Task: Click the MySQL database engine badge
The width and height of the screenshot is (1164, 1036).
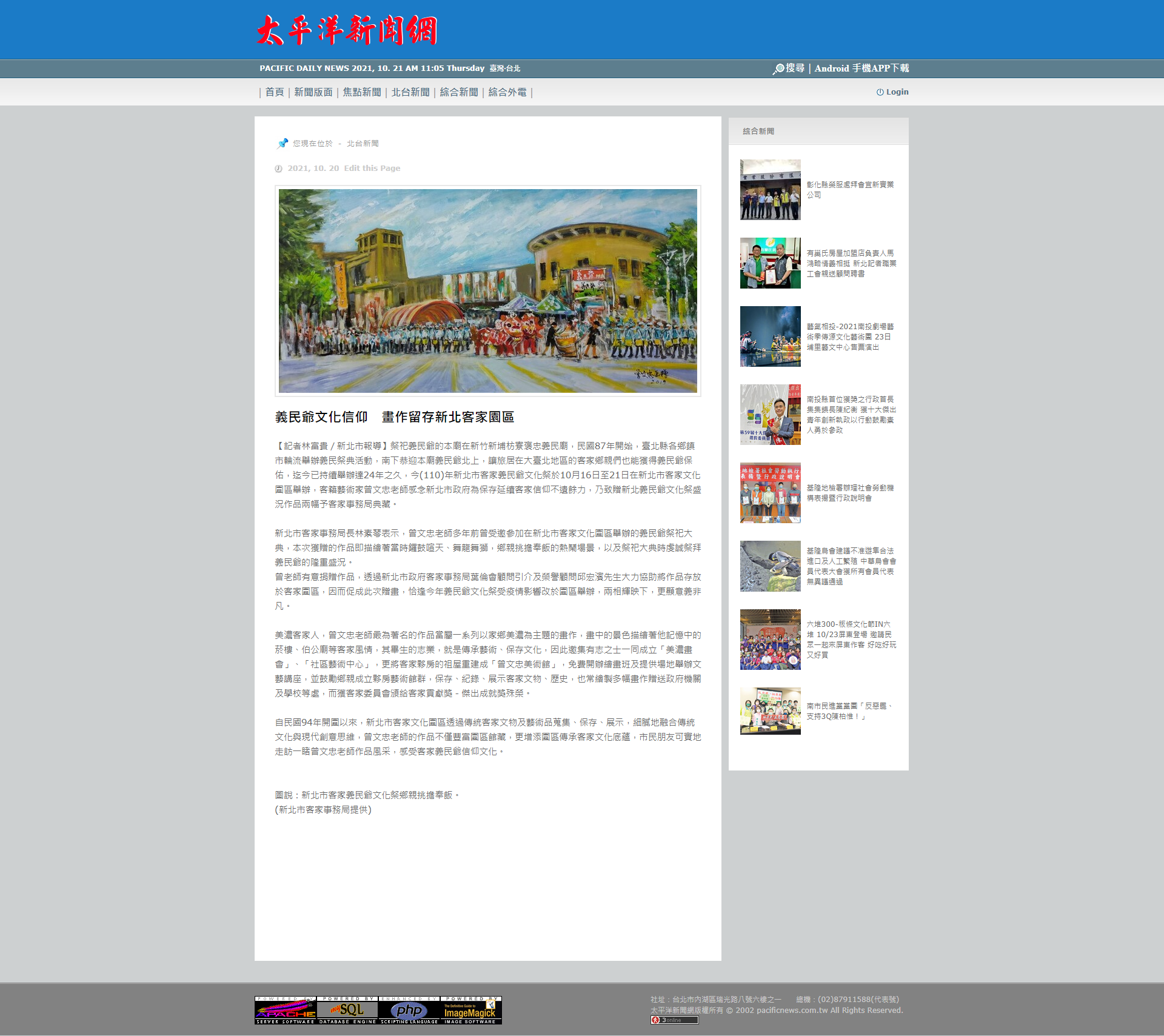Action: [x=347, y=1010]
